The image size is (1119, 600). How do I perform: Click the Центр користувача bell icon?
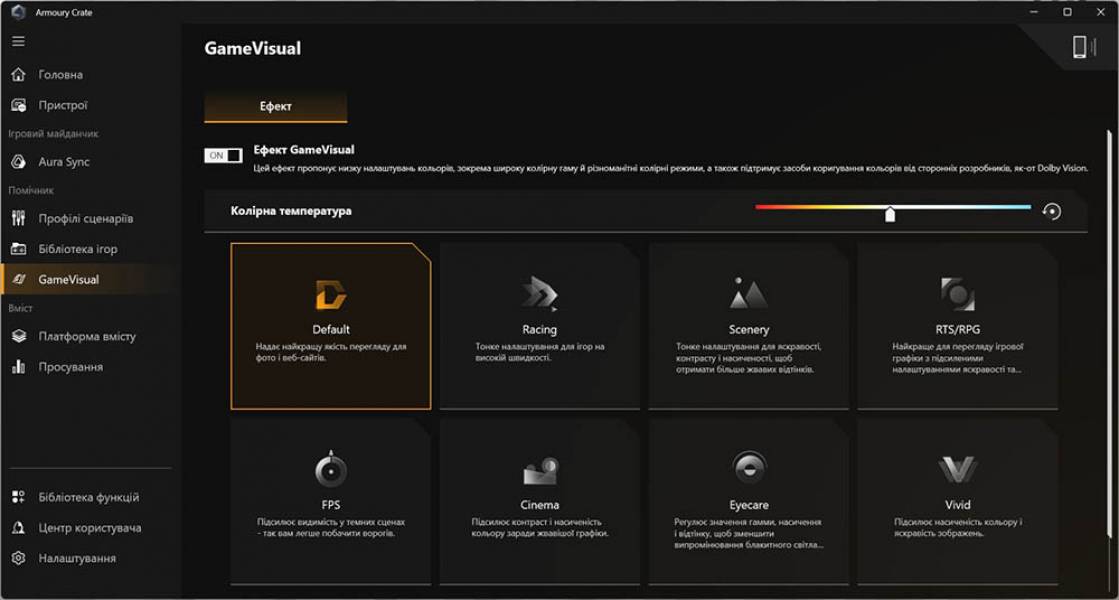(19, 528)
